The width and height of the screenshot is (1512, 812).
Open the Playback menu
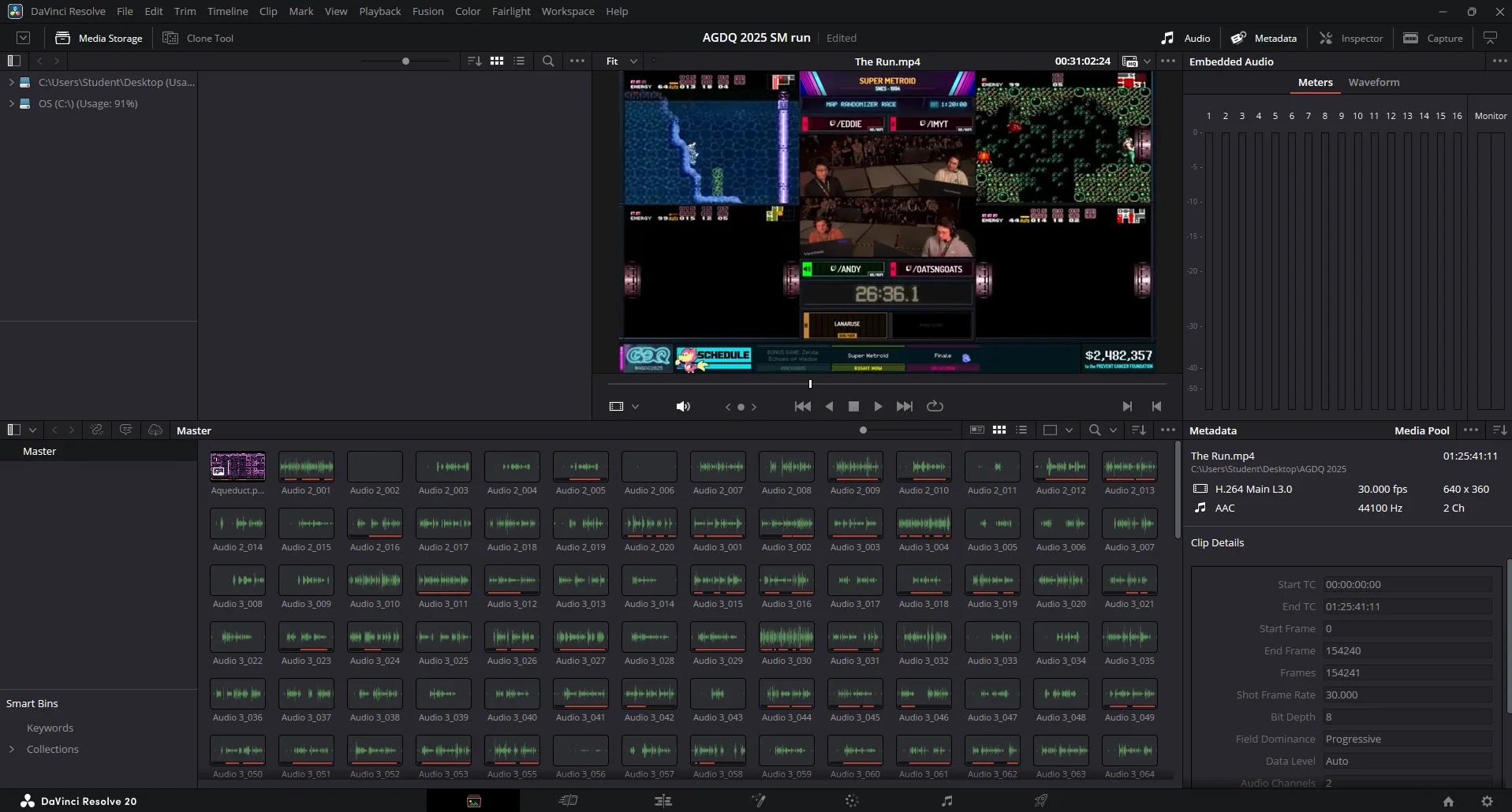[x=379, y=11]
